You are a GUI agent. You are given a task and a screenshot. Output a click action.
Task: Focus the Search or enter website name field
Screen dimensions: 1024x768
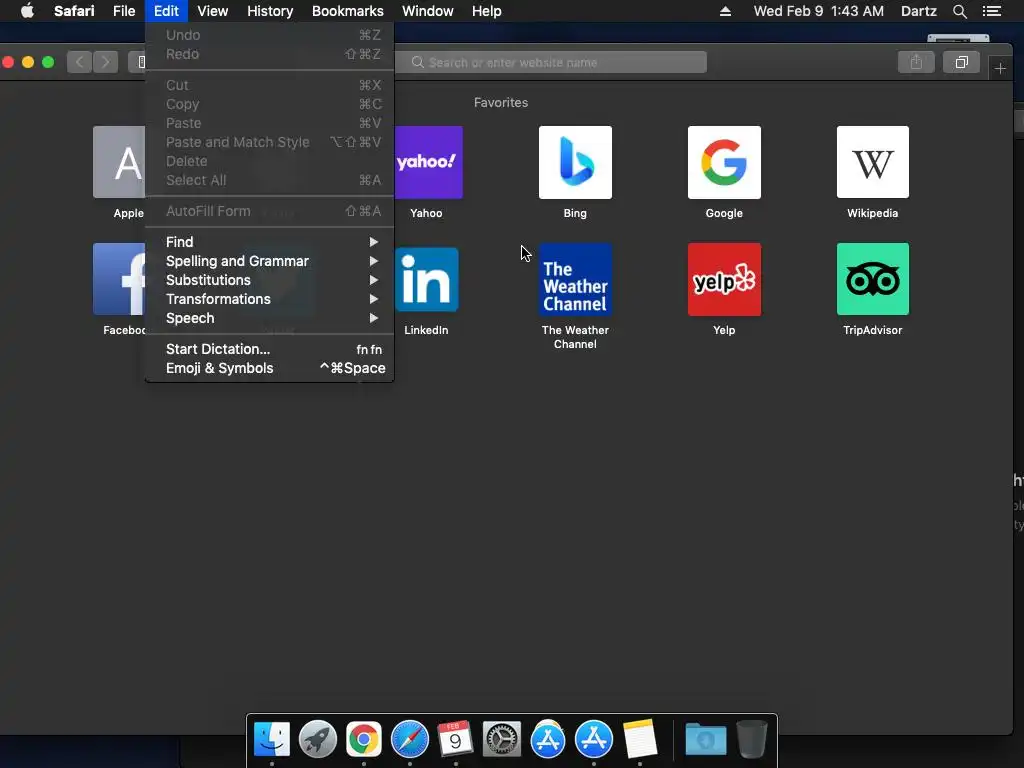[550, 62]
